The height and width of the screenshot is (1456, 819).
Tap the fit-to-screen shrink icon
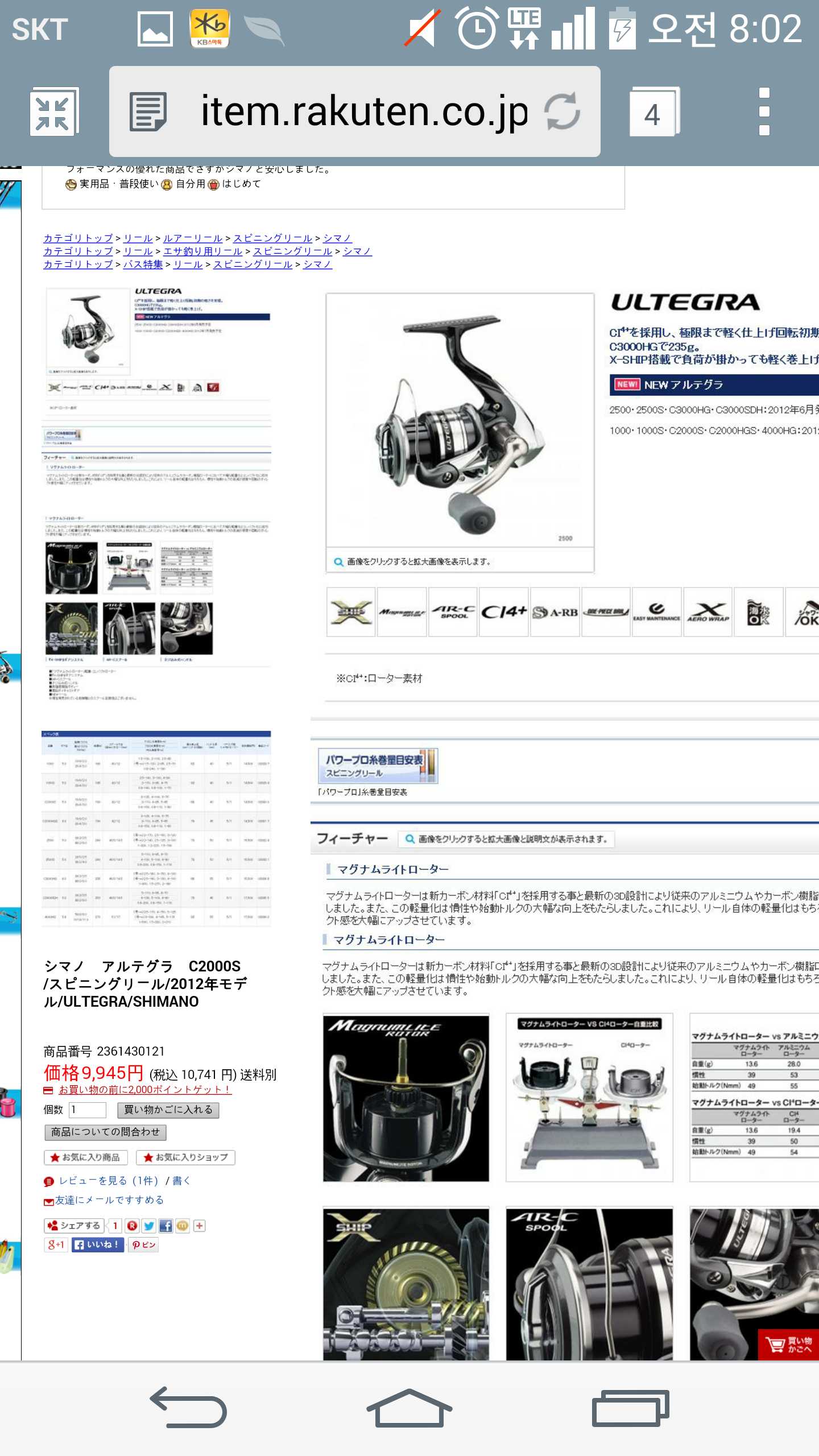[x=53, y=112]
